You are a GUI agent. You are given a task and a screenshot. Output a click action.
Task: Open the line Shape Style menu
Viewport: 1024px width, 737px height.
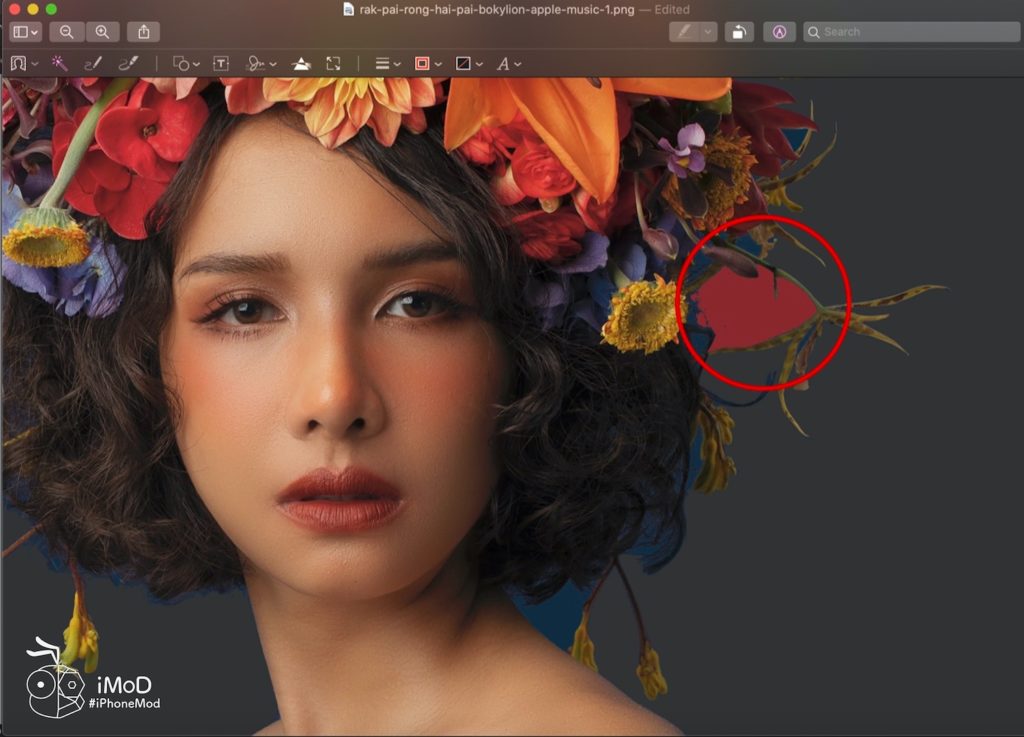tap(387, 63)
